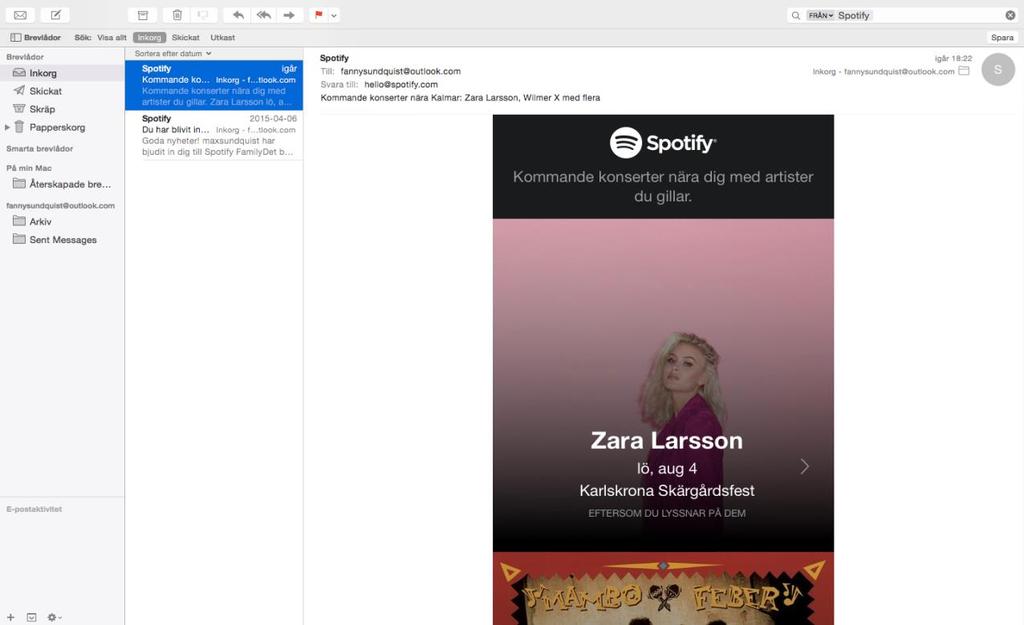Click sender name Spotify in header
This screenshot has height=625, width=1024.
(x=334, y=58)
